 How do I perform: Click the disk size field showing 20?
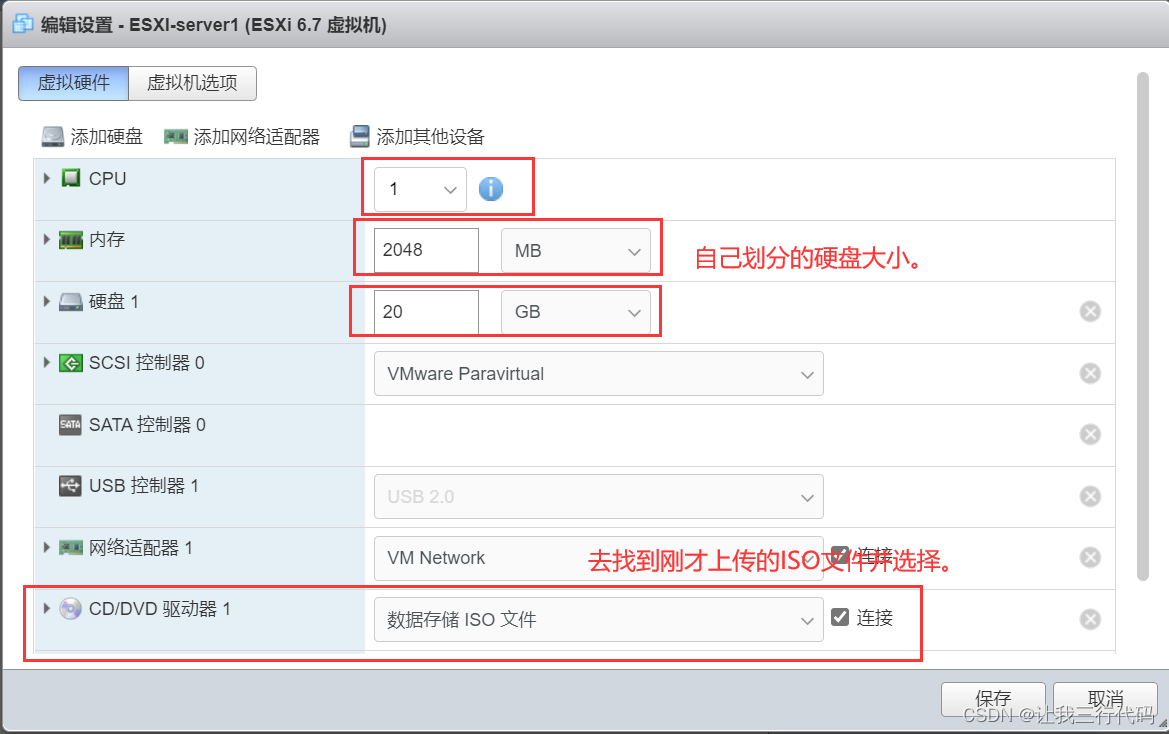(426, 311)
